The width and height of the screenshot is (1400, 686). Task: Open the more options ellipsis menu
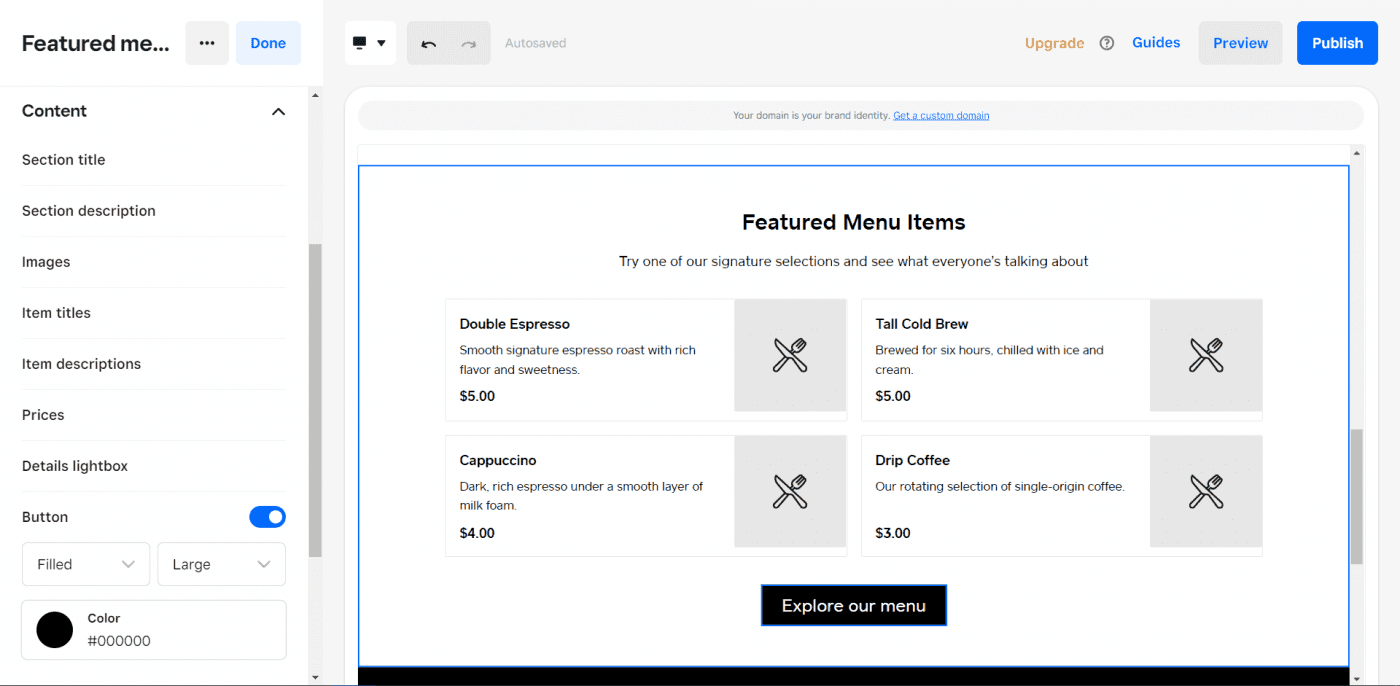pyautogui.click(x=207, y=43)
